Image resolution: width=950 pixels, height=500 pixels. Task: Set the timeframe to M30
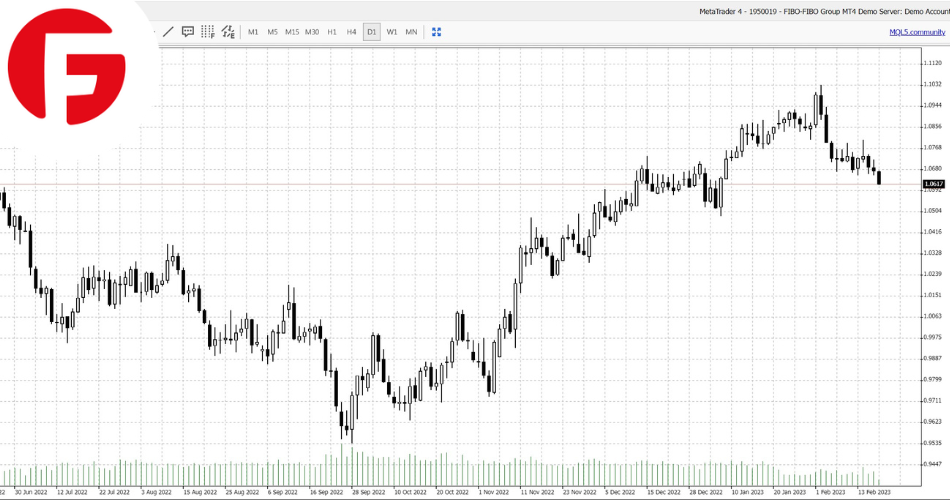[312, 32]
